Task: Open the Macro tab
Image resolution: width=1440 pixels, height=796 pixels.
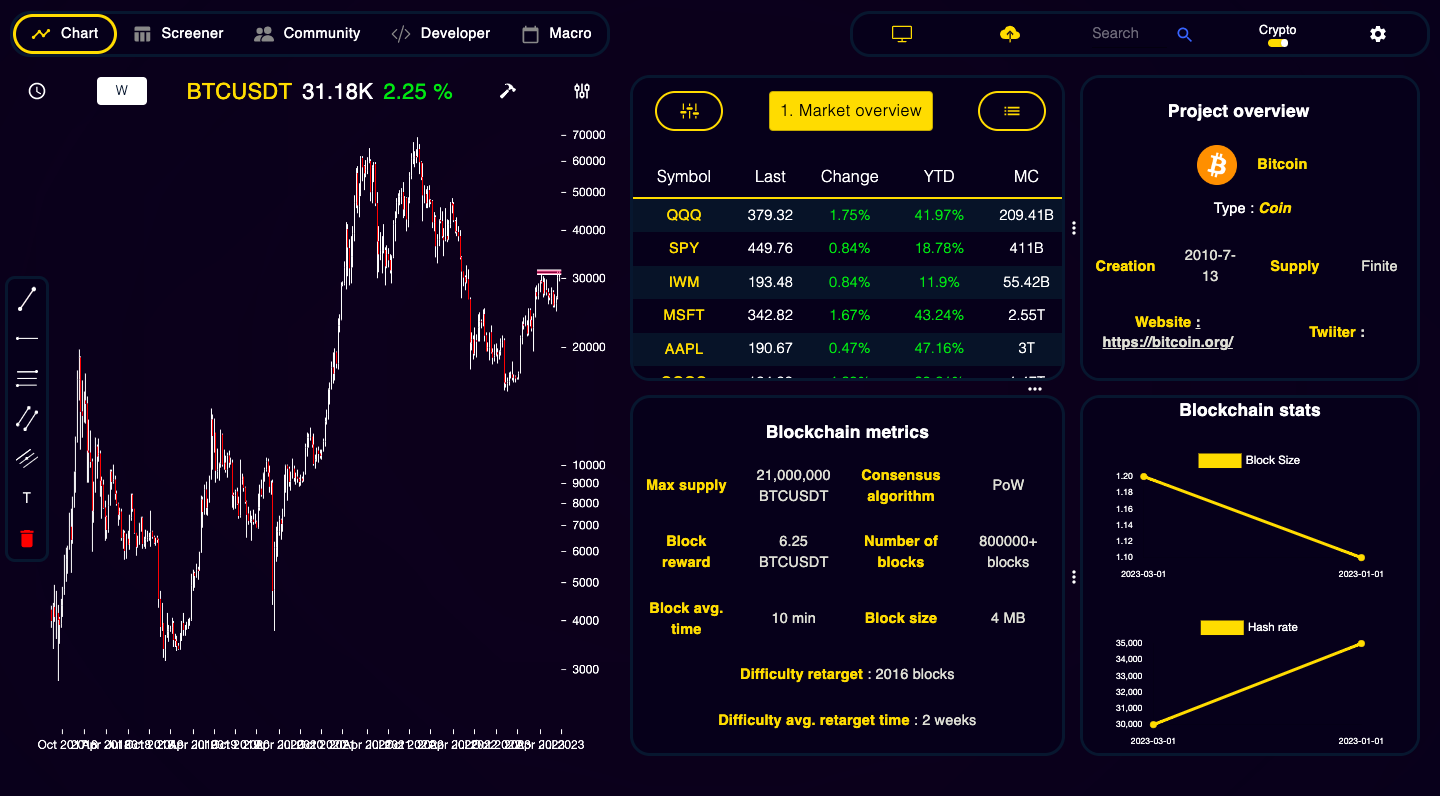Action: 557,33
